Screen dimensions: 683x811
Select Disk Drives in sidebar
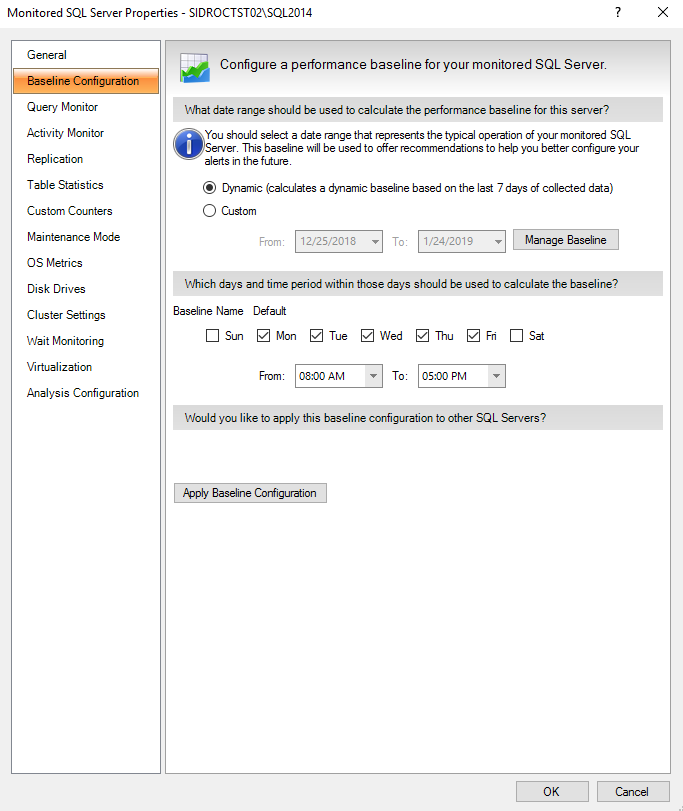[x=86, y=289]
